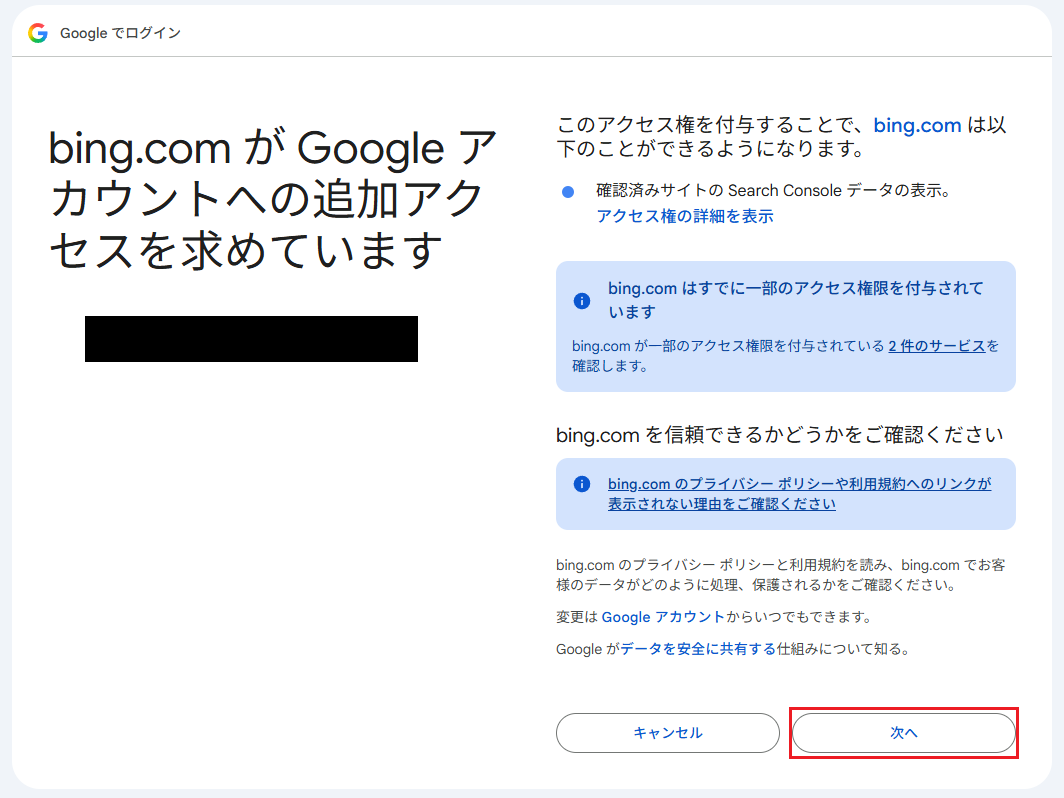1064x798 pixels.
Task: Open the アクセス権の詳細を表示 link
Action: [685, 216]
